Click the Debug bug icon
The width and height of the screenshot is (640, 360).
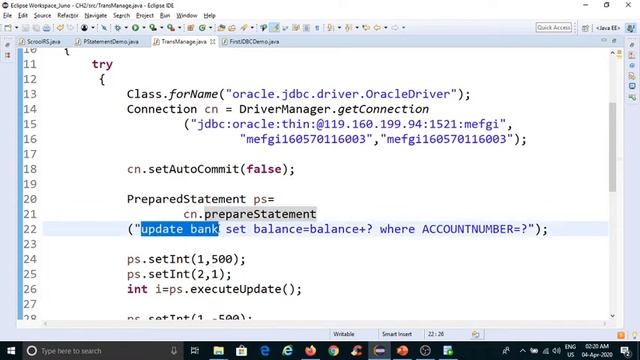[x=118, y=28]
